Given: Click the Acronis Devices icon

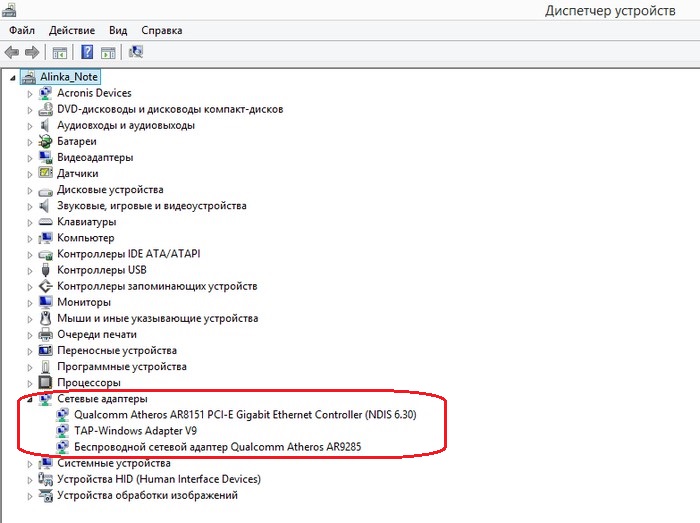Looking at the screenshot, I should click(45, 93).
